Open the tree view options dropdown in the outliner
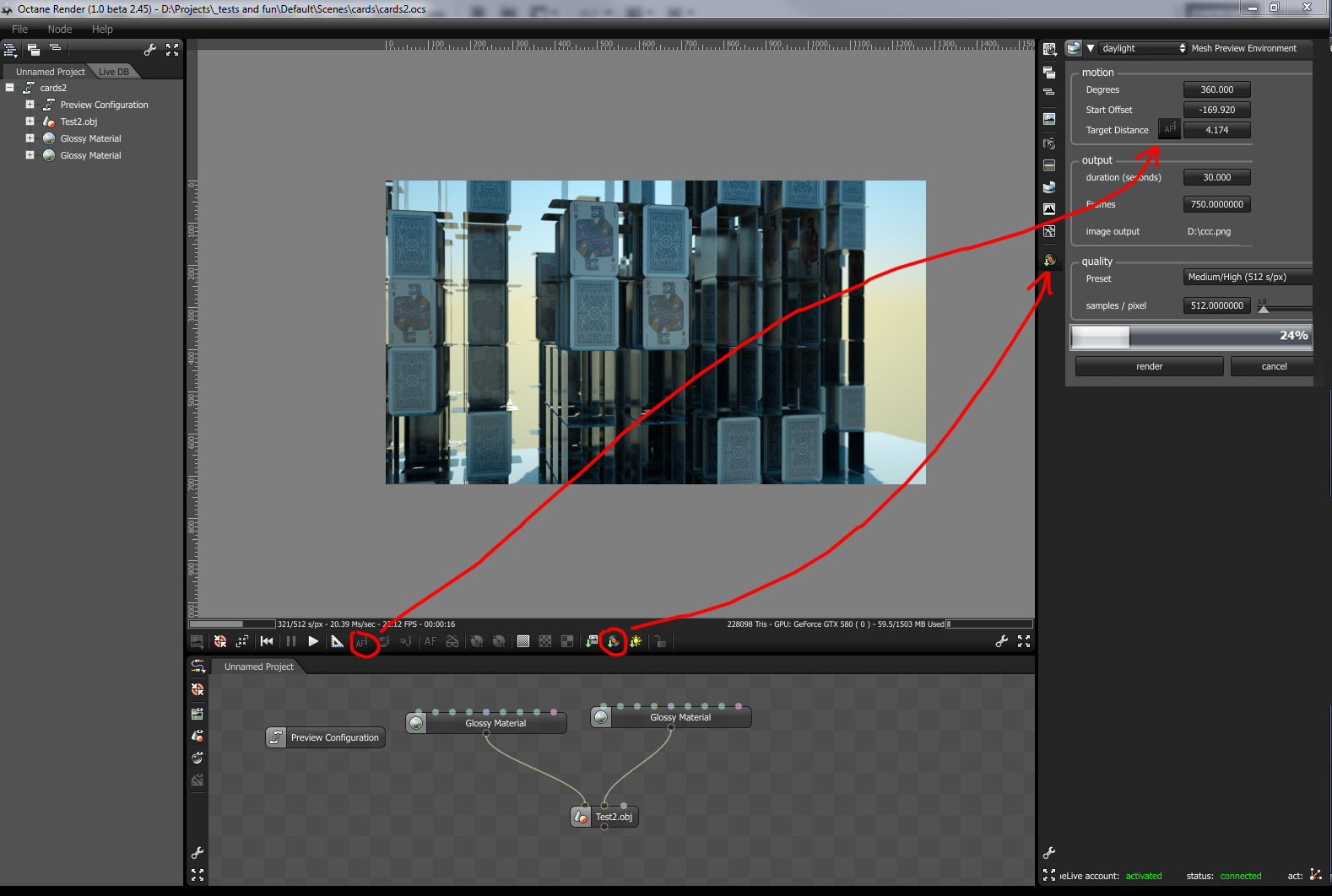 [10, 50]
